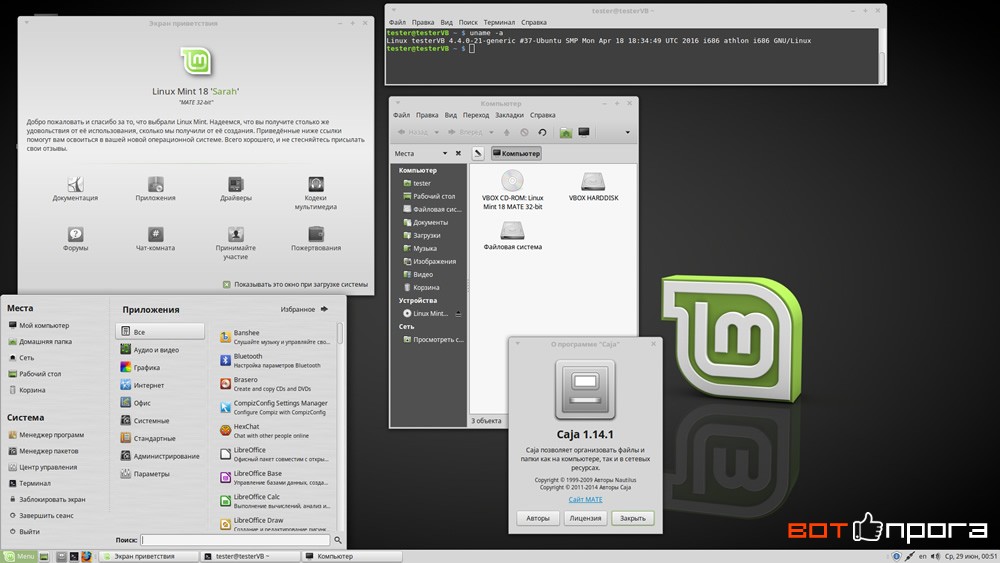The height and width of the screenshot is (563, 1000).
Task: Select the Все category in menu
Action: (x=160, y=332)
